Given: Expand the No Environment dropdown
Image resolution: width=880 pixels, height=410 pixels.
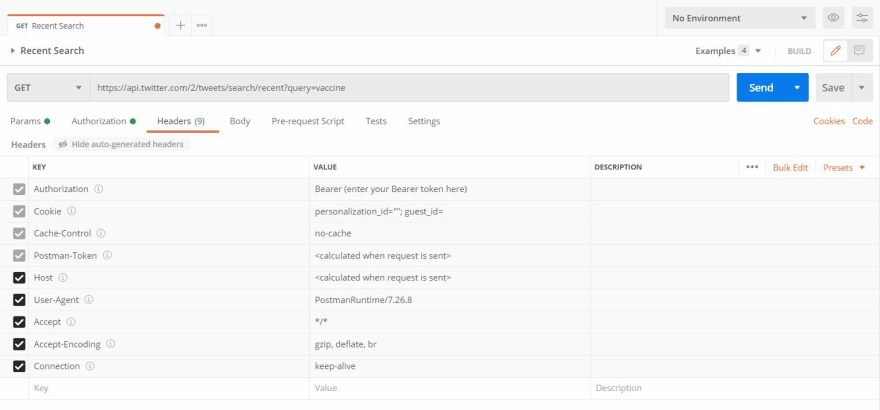Looking at the screenshot, I should click(x=740, y=18).
